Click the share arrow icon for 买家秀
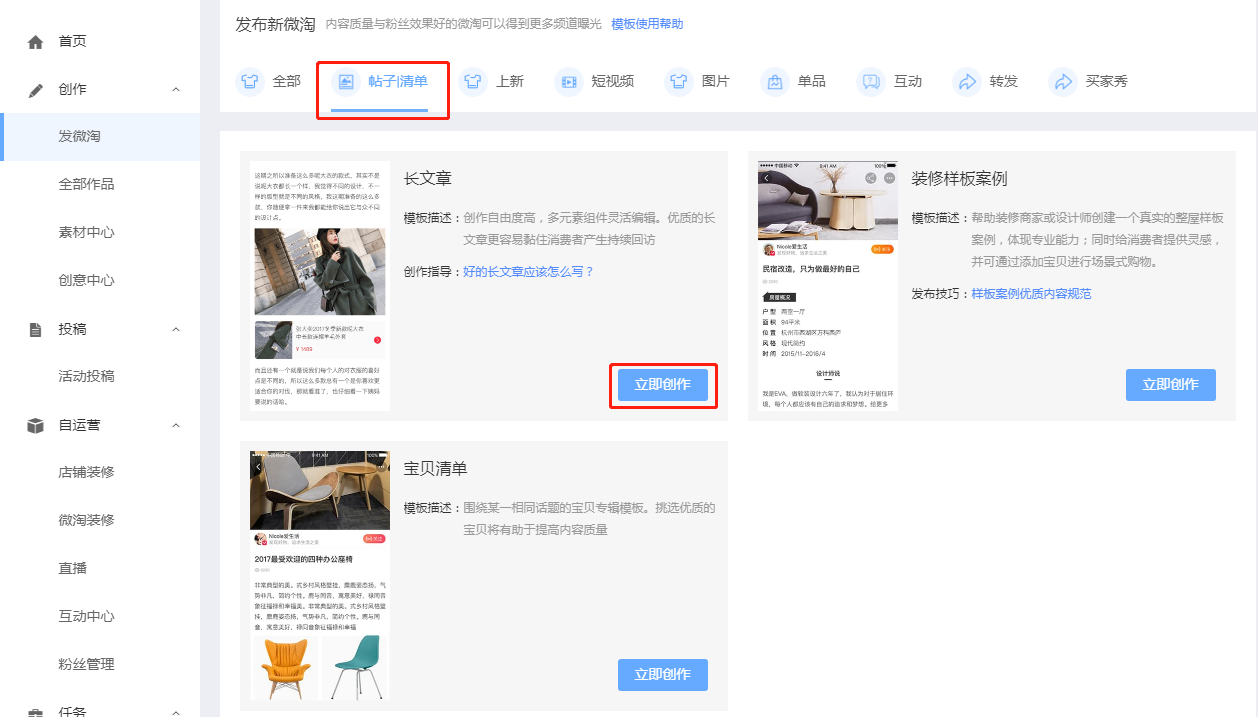 (1063, 82)
